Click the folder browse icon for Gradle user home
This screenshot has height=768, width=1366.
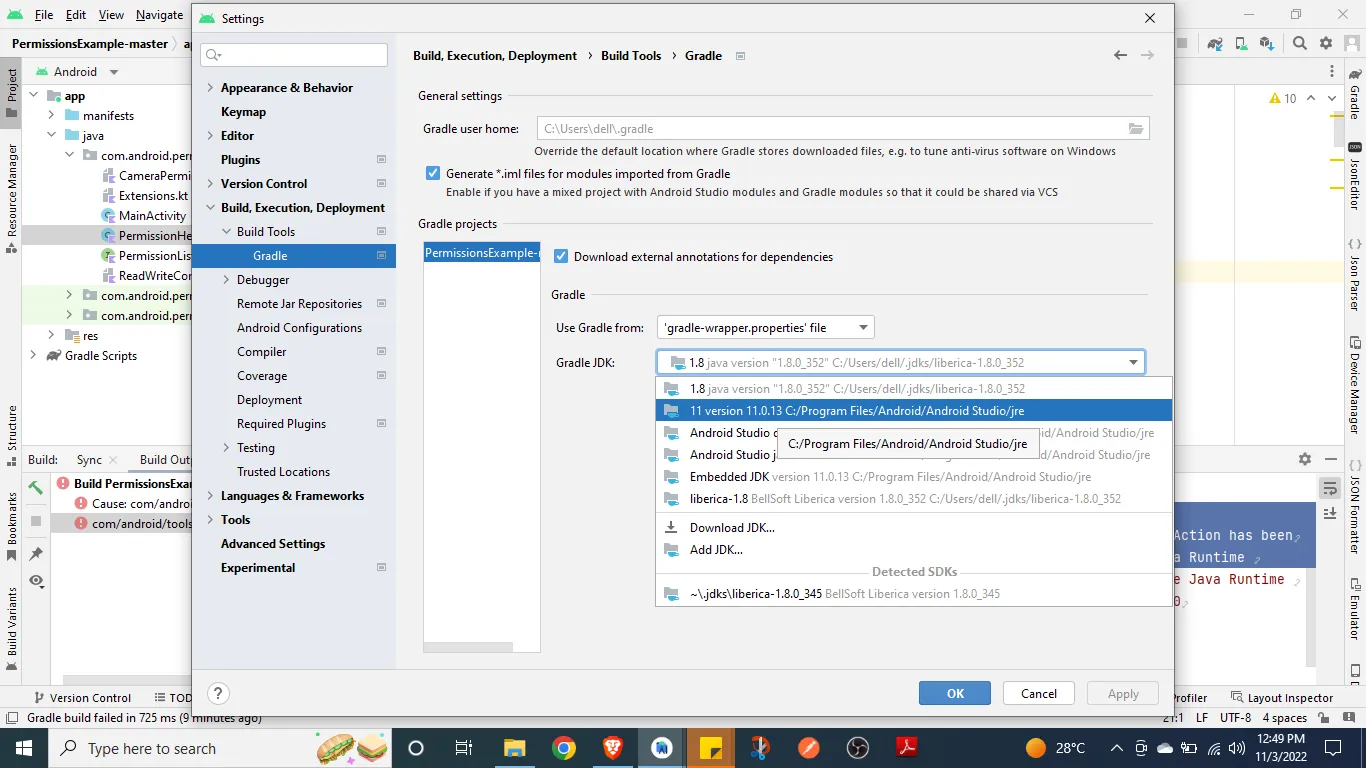[x=1136, y=128]
